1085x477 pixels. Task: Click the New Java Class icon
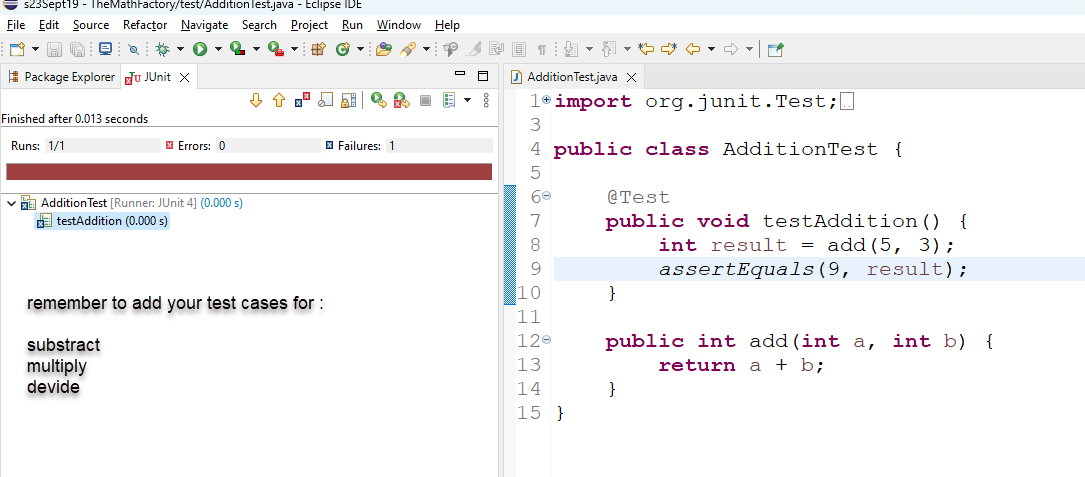[x=343, y=49]
